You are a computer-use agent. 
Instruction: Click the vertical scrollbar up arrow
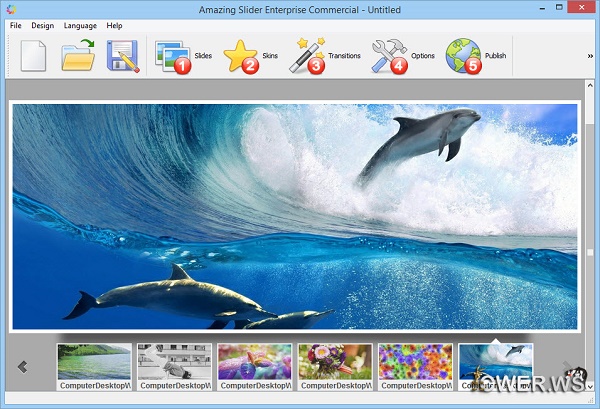[x=590, y=85]
